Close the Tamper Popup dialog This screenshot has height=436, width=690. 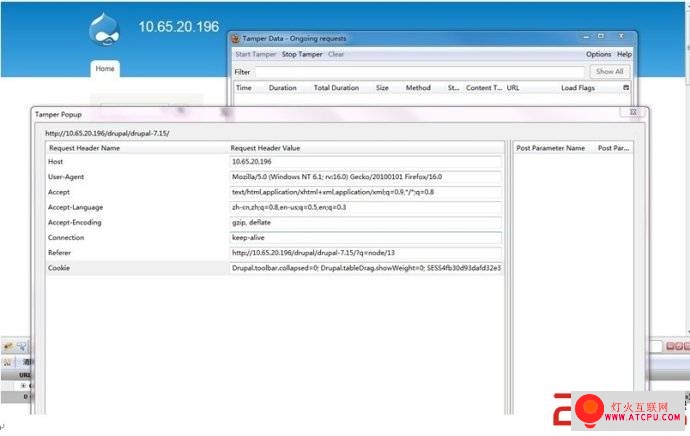(633, 112)
